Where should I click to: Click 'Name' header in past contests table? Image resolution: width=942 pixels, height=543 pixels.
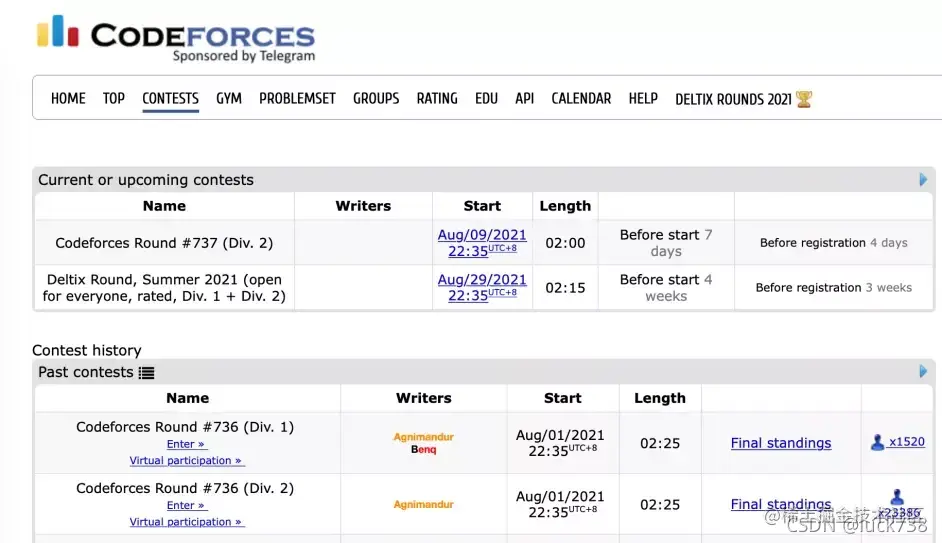(x=187, y=398)
